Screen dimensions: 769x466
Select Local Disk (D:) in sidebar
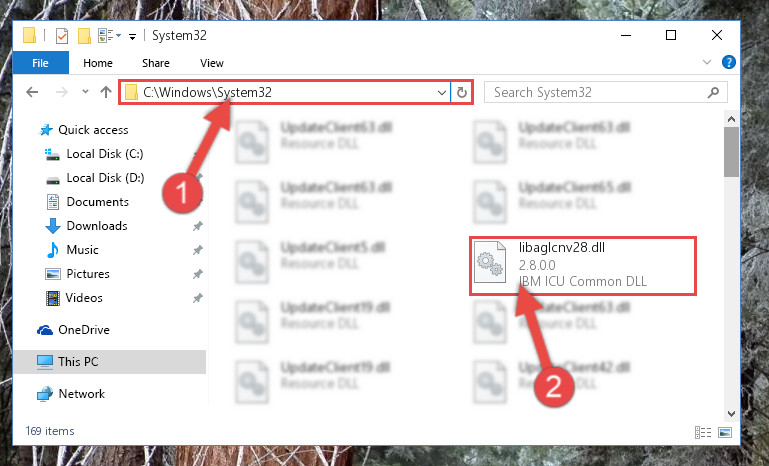click(x=105, y=178)
